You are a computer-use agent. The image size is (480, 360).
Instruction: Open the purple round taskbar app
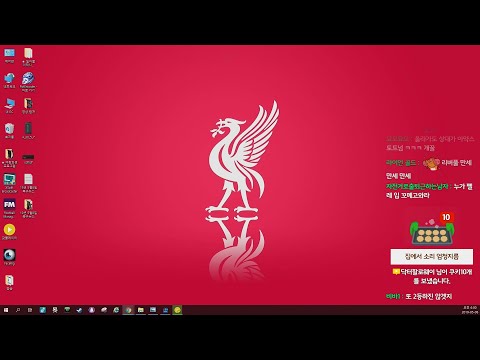(x=91, y=310)
